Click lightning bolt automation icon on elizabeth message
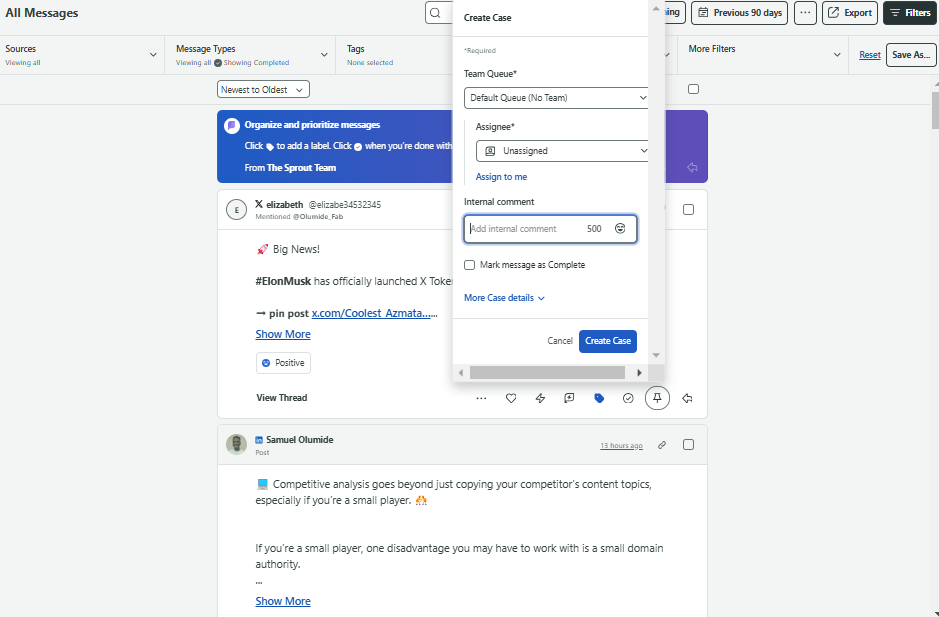 point(540,398)
